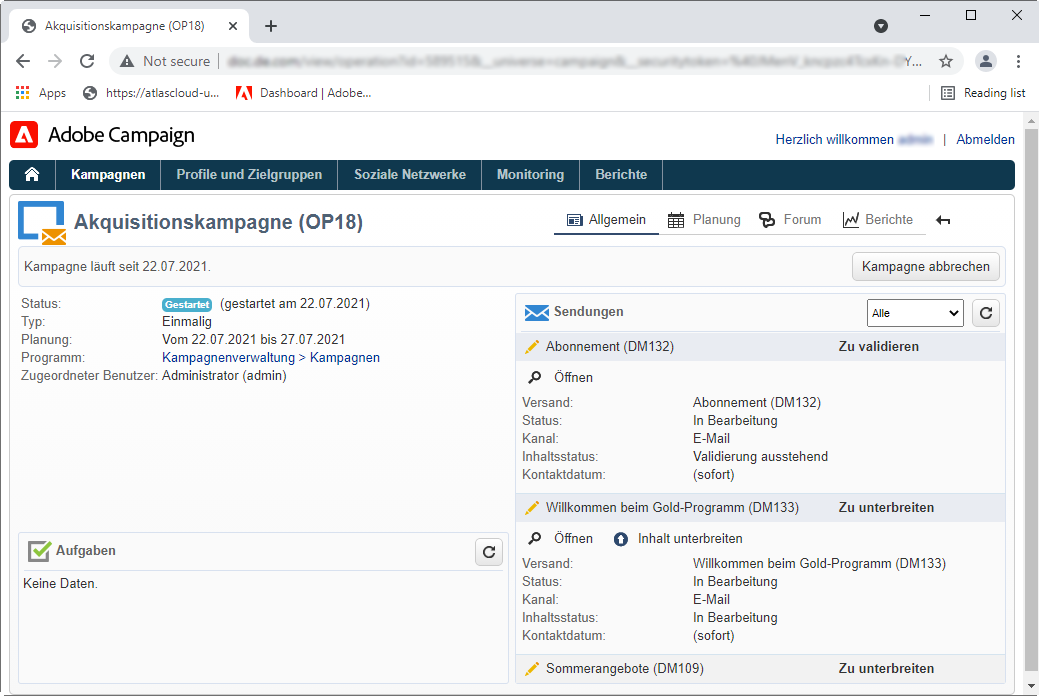The width and height of the screenshot is (1039, 696).
Task: Switch to the Allgemein tab
Action: [x=606, y=219]
